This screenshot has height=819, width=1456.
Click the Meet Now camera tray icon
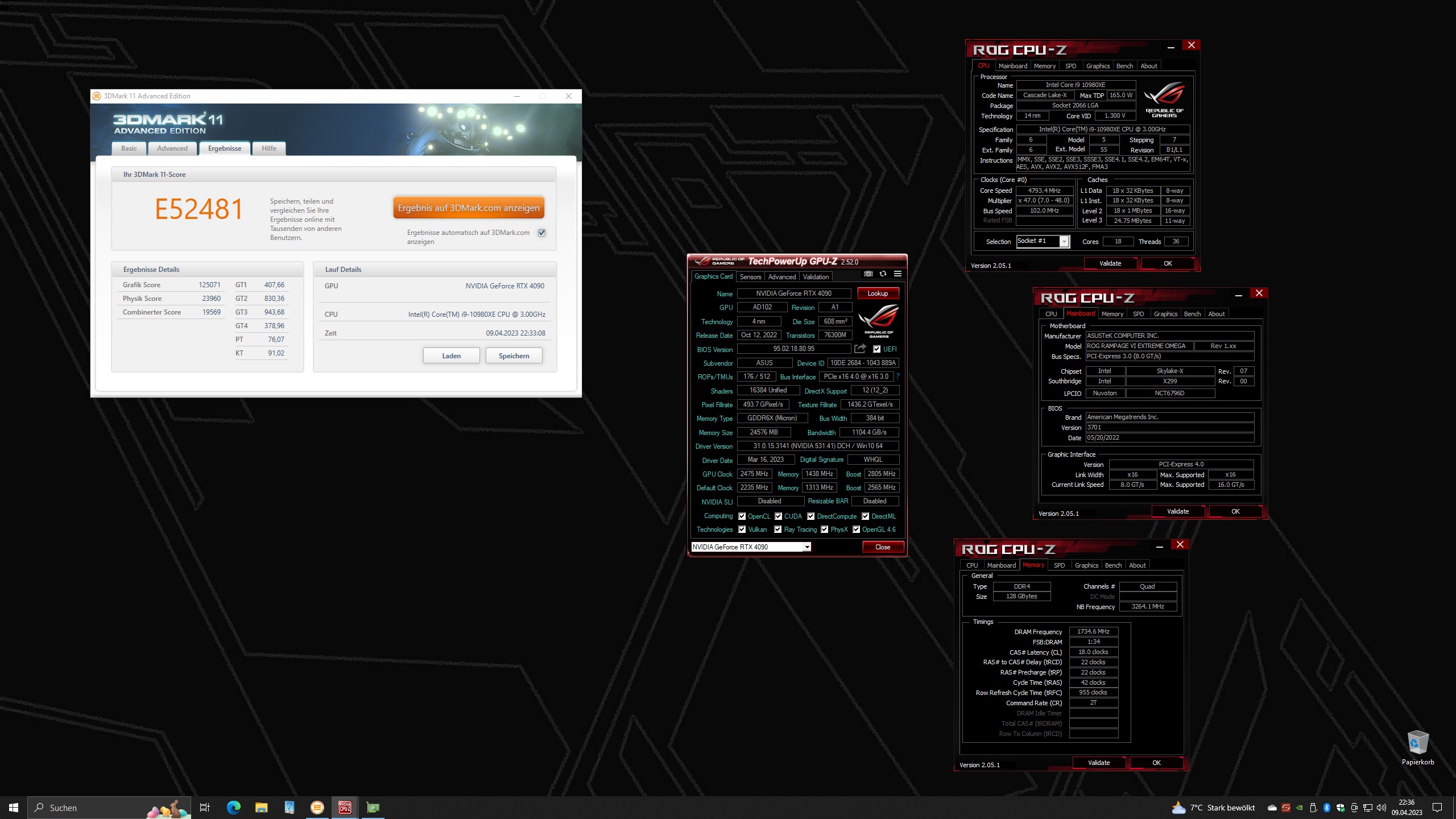click(x=1354, y=808)
